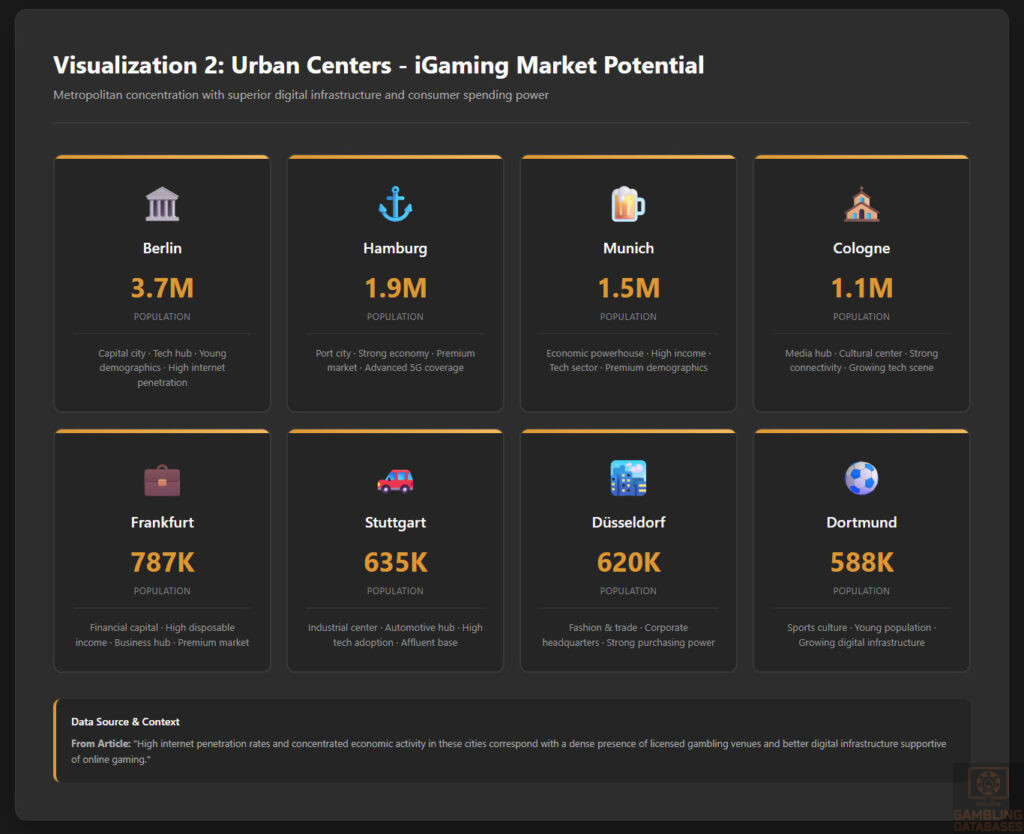Click the visualization title heading
This screenshot has width=1024, height=834.
coord(378,65)
